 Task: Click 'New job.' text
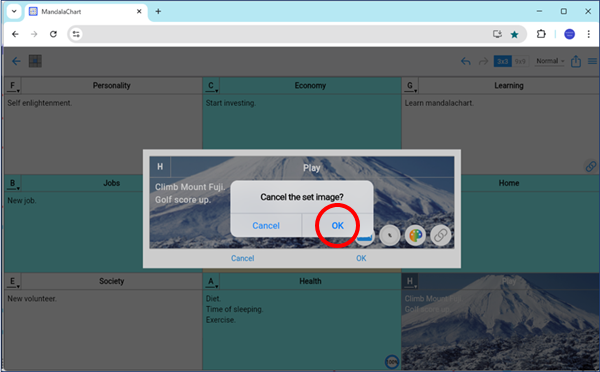point(22,201)
